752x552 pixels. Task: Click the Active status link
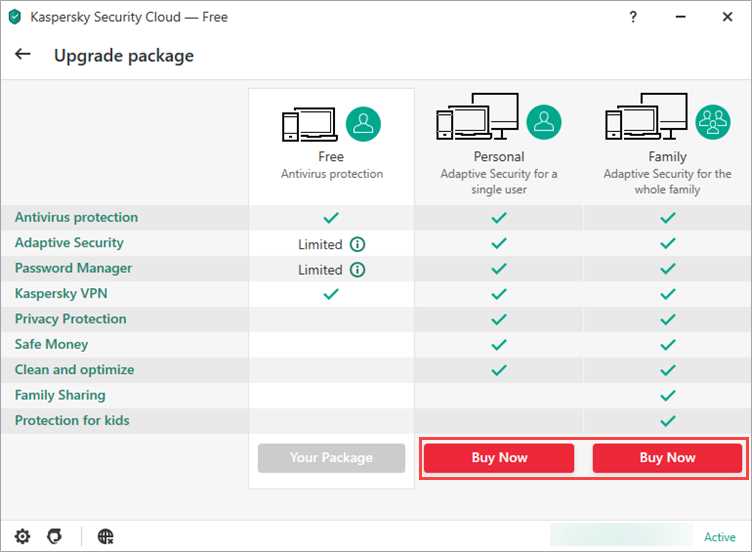[719, 537]
